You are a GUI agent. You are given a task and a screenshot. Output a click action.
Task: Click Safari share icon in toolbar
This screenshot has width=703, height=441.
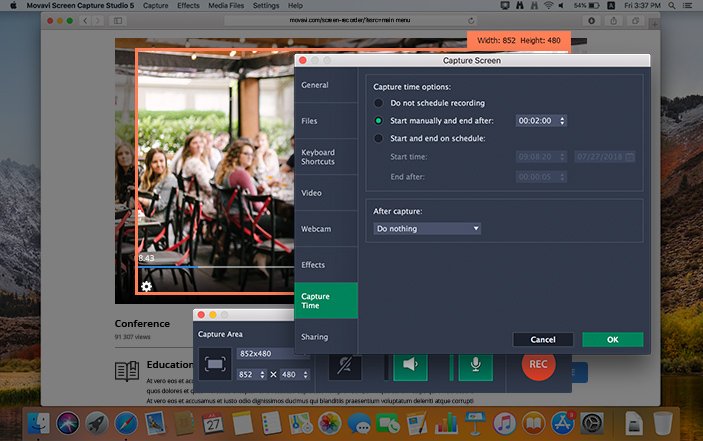pyautogui.click(x=613, y=21)
